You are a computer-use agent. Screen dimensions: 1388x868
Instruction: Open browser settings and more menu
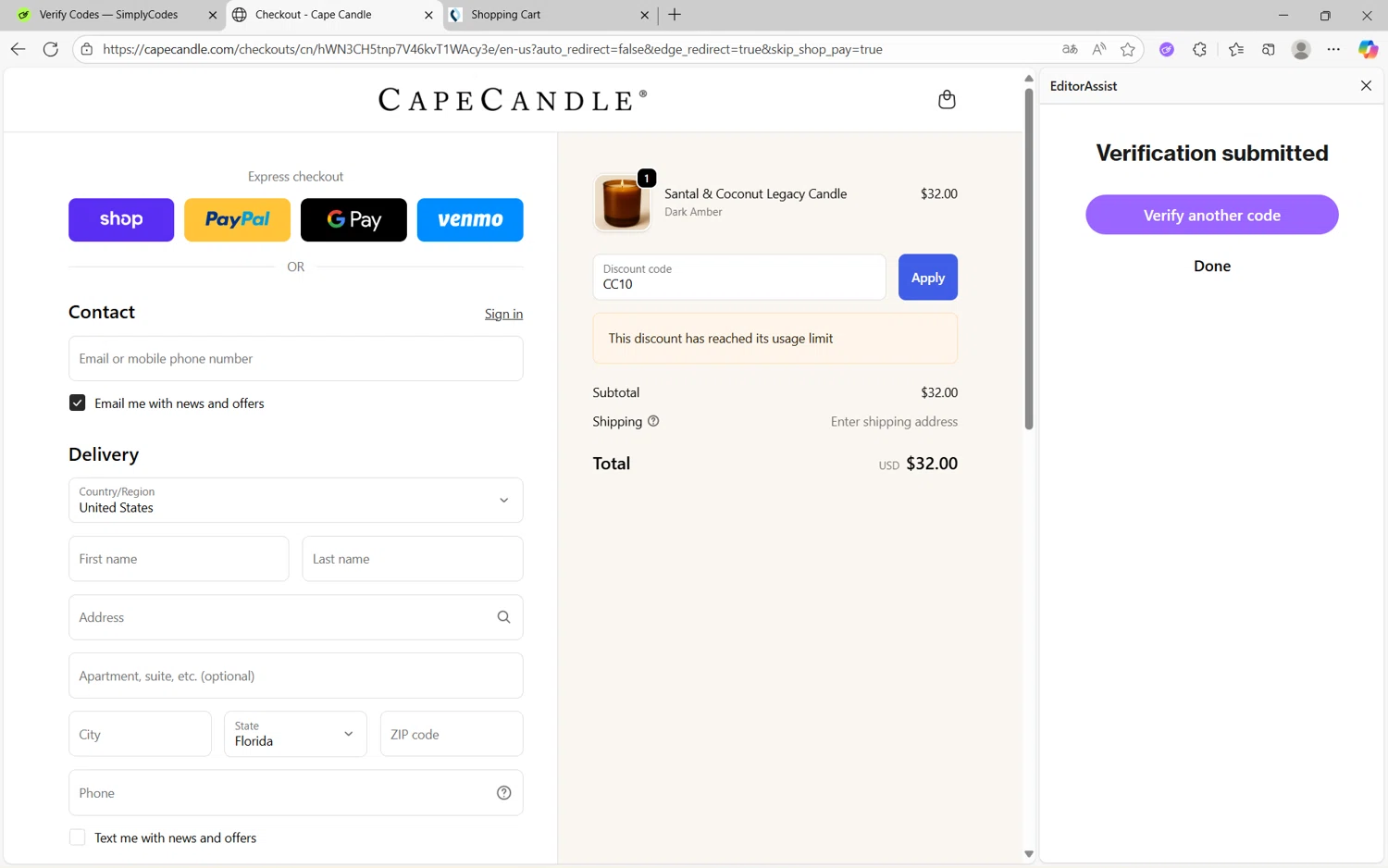coord(1333,49)
